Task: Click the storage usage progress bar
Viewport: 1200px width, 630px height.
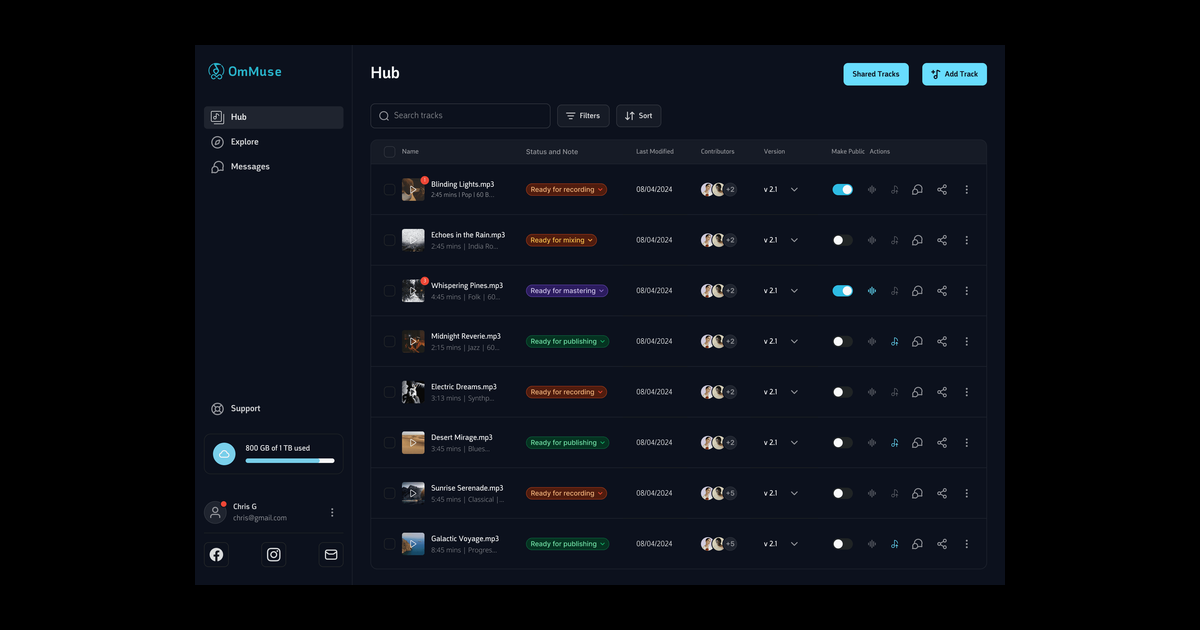Action: [x=290, y=461]
